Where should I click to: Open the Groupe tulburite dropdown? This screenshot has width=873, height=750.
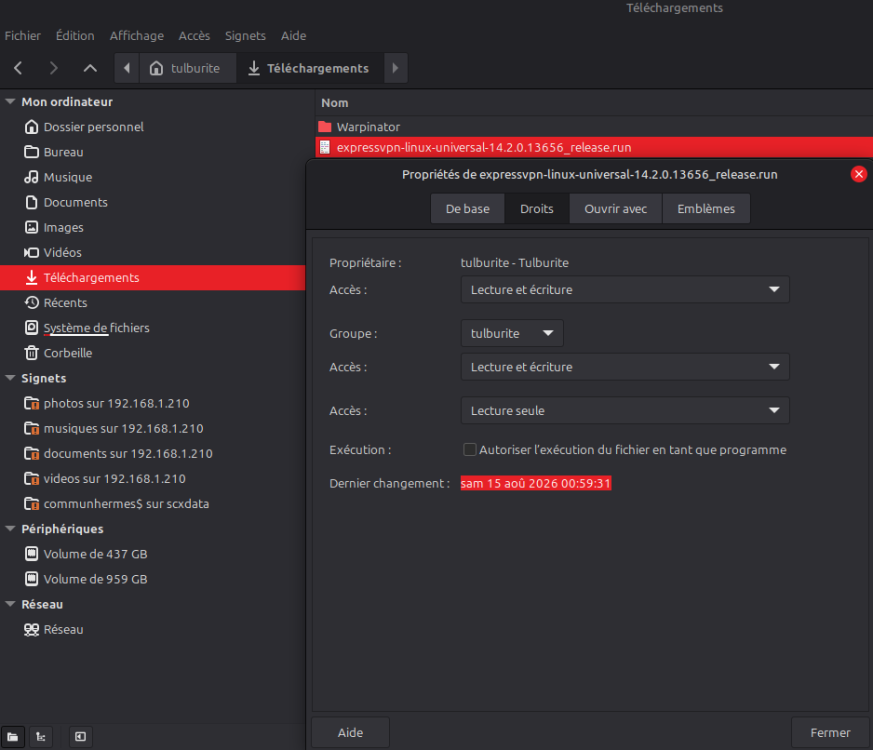point(512,333)
